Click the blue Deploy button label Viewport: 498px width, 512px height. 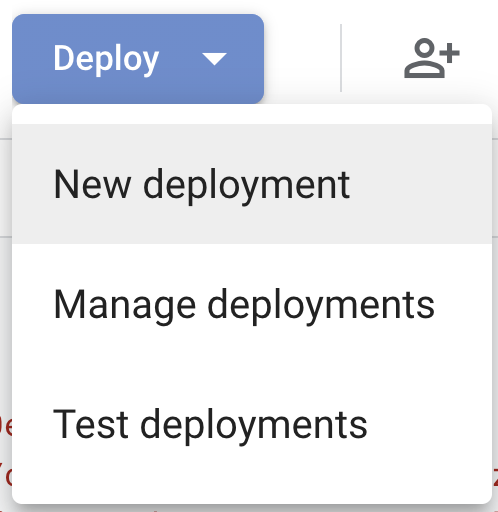pyautogui.click(x=106, y=59)
